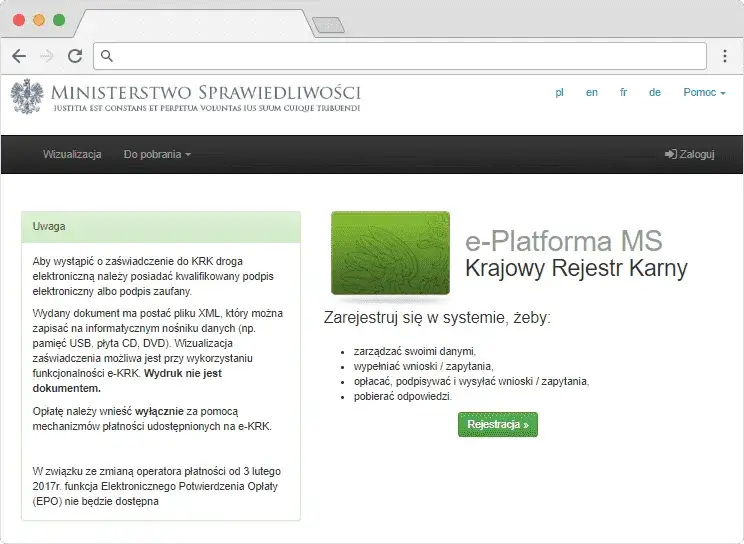This screenshot has height=544, width=744.
Task: Click the green e-Platforma eagle card image
Action: 391,253
